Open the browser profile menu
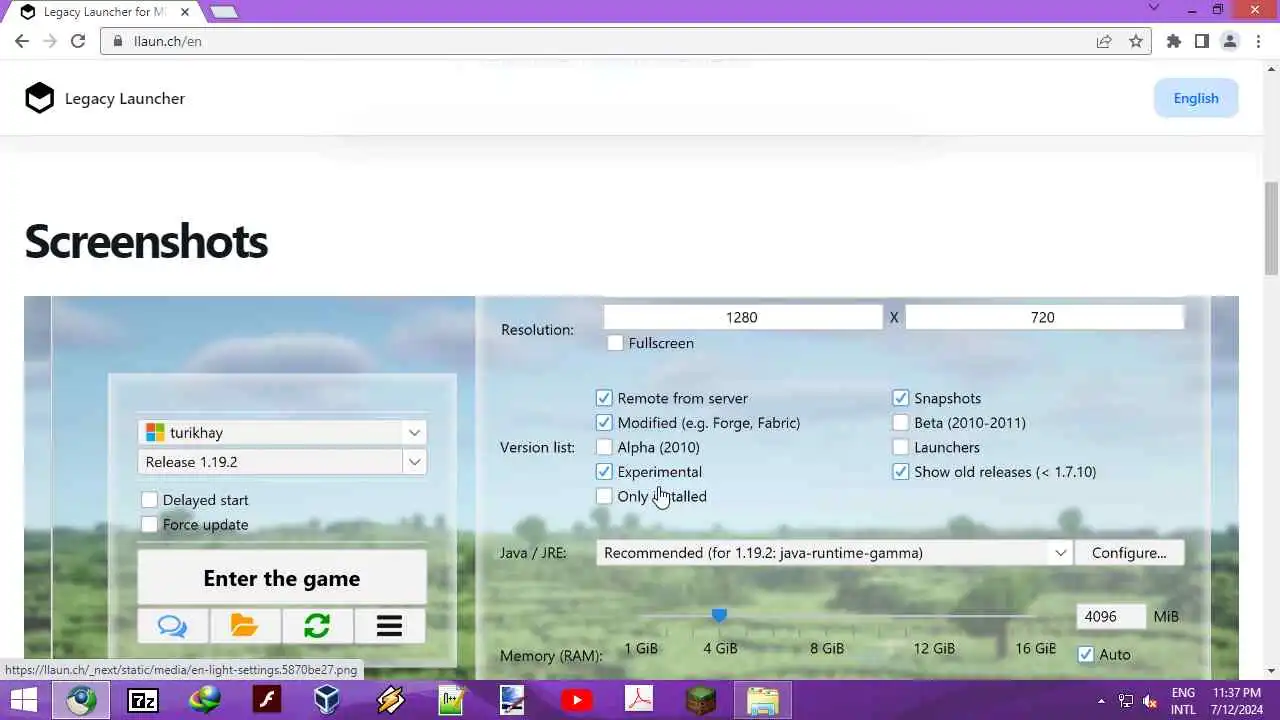 coord(1230,41)
